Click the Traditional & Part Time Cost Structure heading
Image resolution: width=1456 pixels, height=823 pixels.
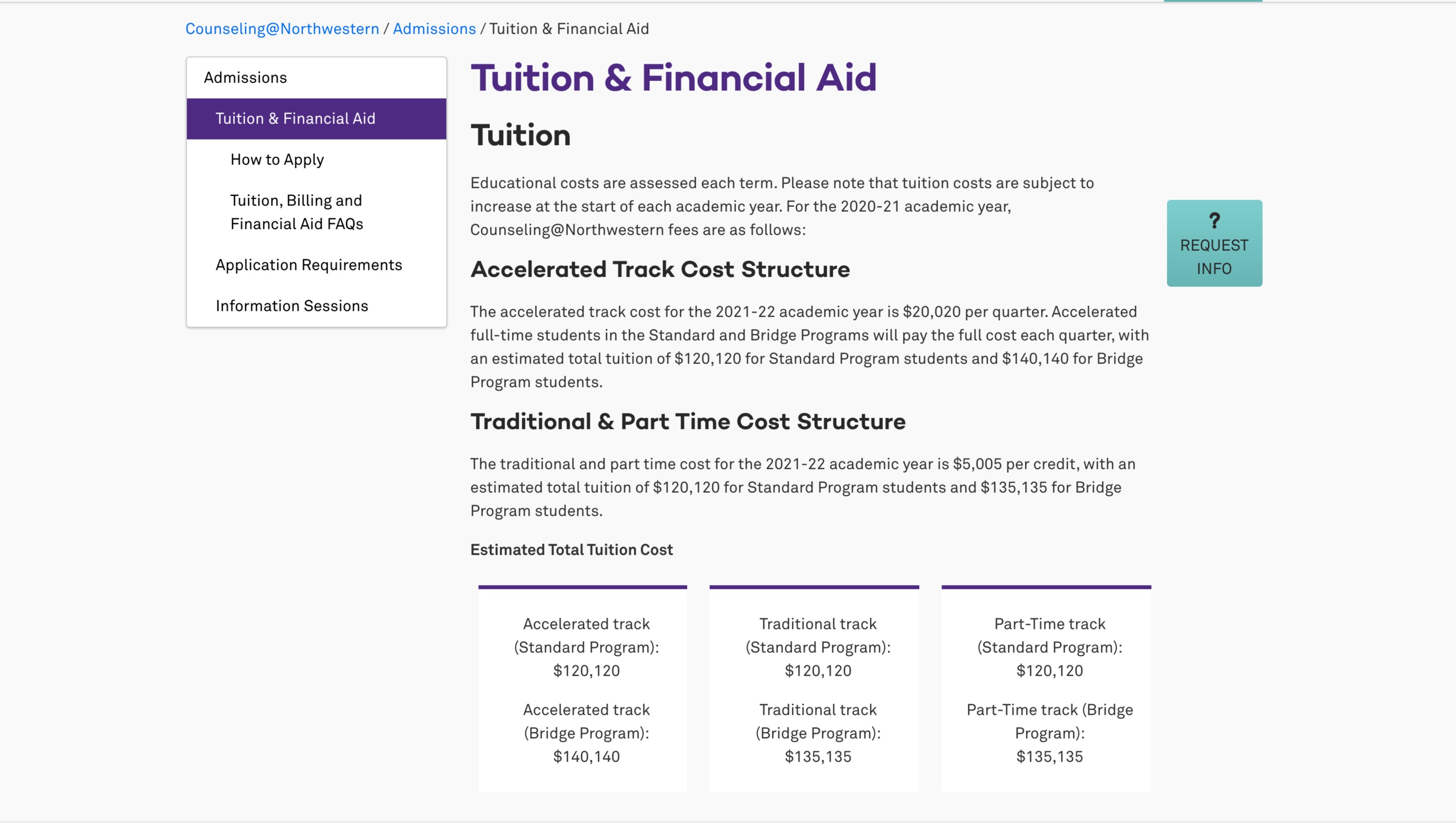click(688, 422)
